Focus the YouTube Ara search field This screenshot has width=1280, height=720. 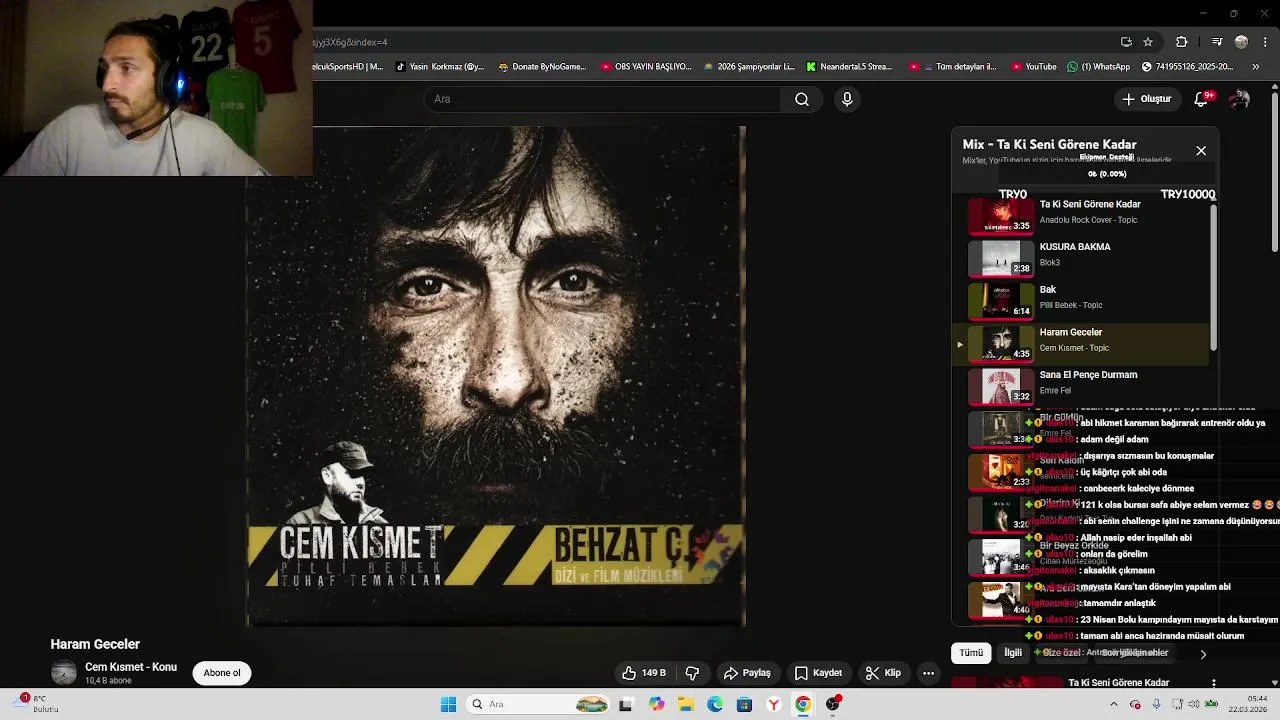point(603,99)
